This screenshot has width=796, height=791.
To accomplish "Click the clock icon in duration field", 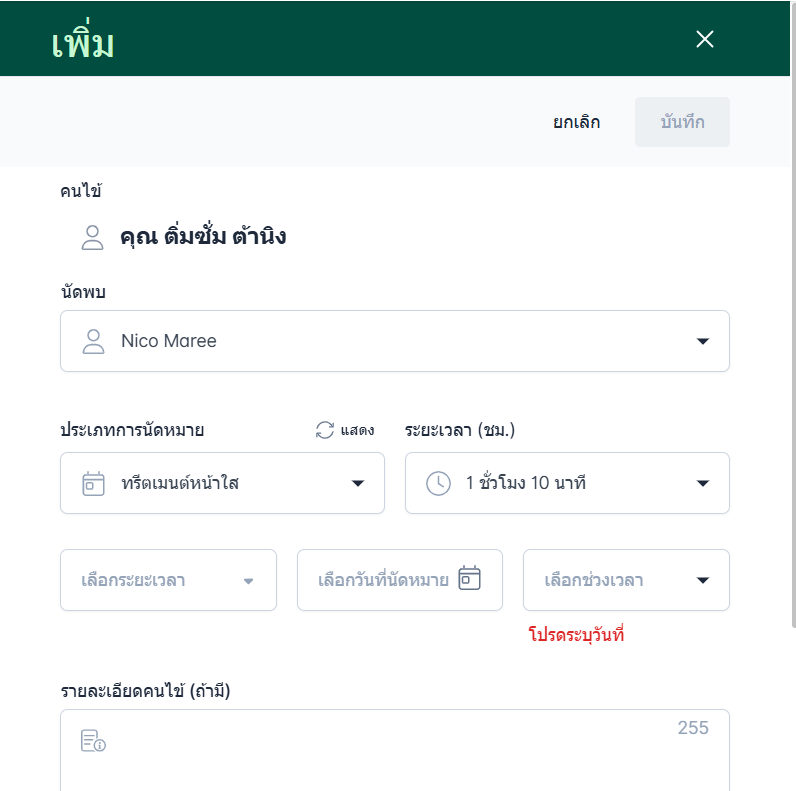I will (x=438, y=484).
